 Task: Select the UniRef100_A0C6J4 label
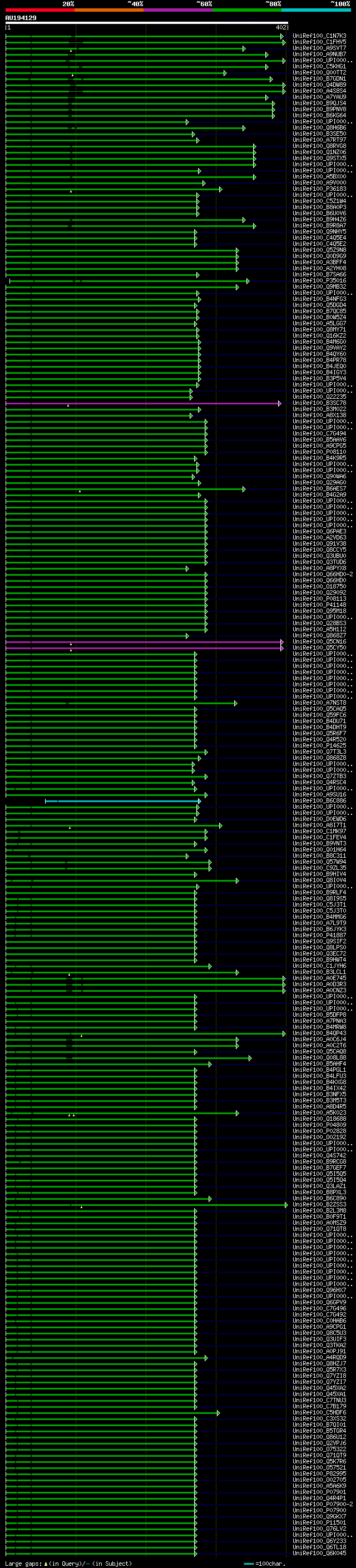pyautogui.click(x=319, y=1039)
